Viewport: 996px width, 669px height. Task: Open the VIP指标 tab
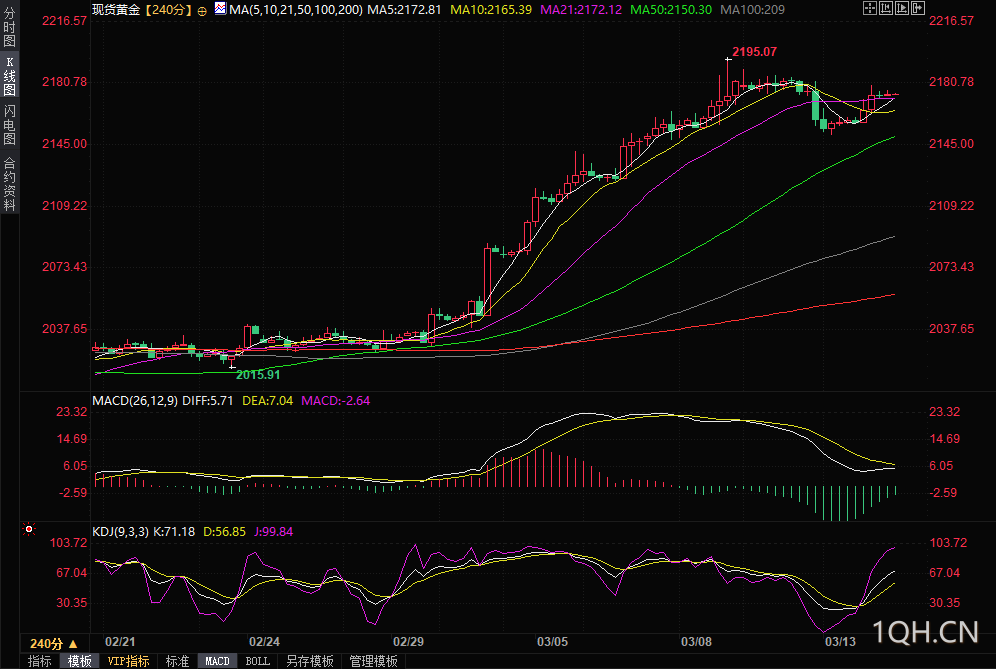click(x=128, y=661)
